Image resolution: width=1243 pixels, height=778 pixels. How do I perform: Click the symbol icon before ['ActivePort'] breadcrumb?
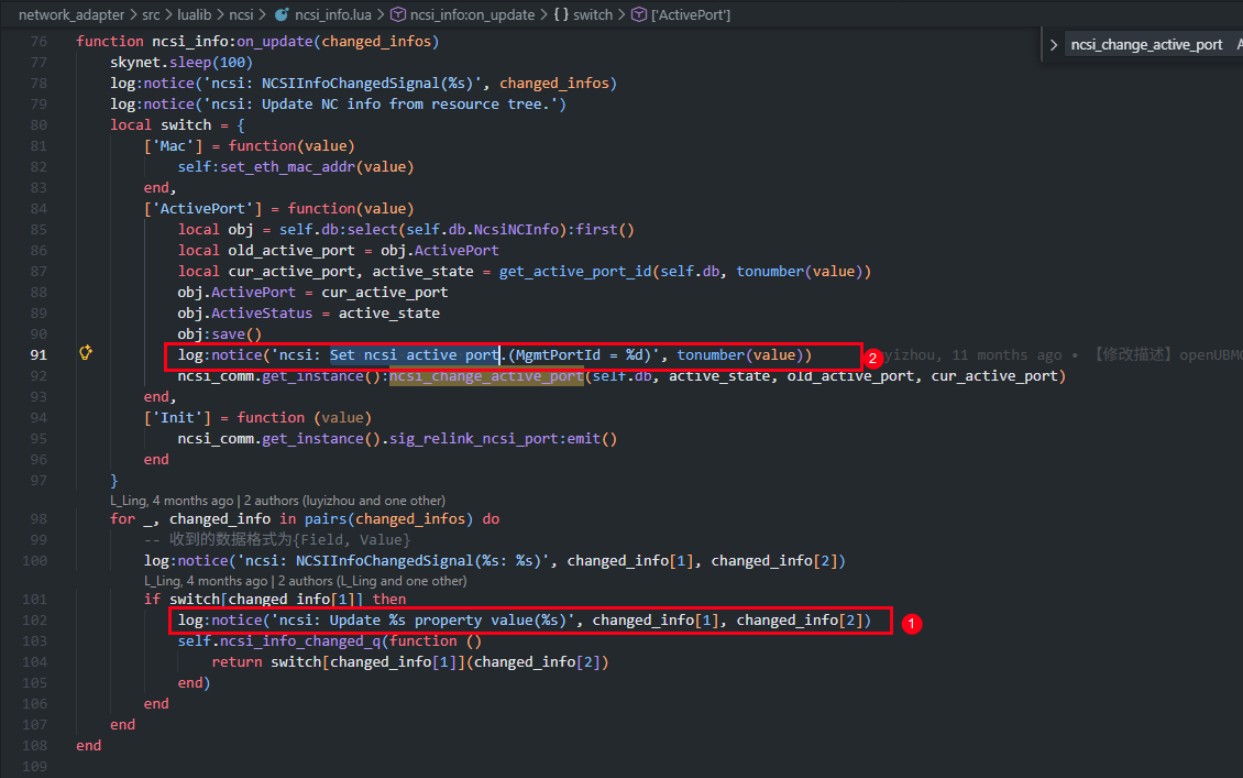coord(639,15)
